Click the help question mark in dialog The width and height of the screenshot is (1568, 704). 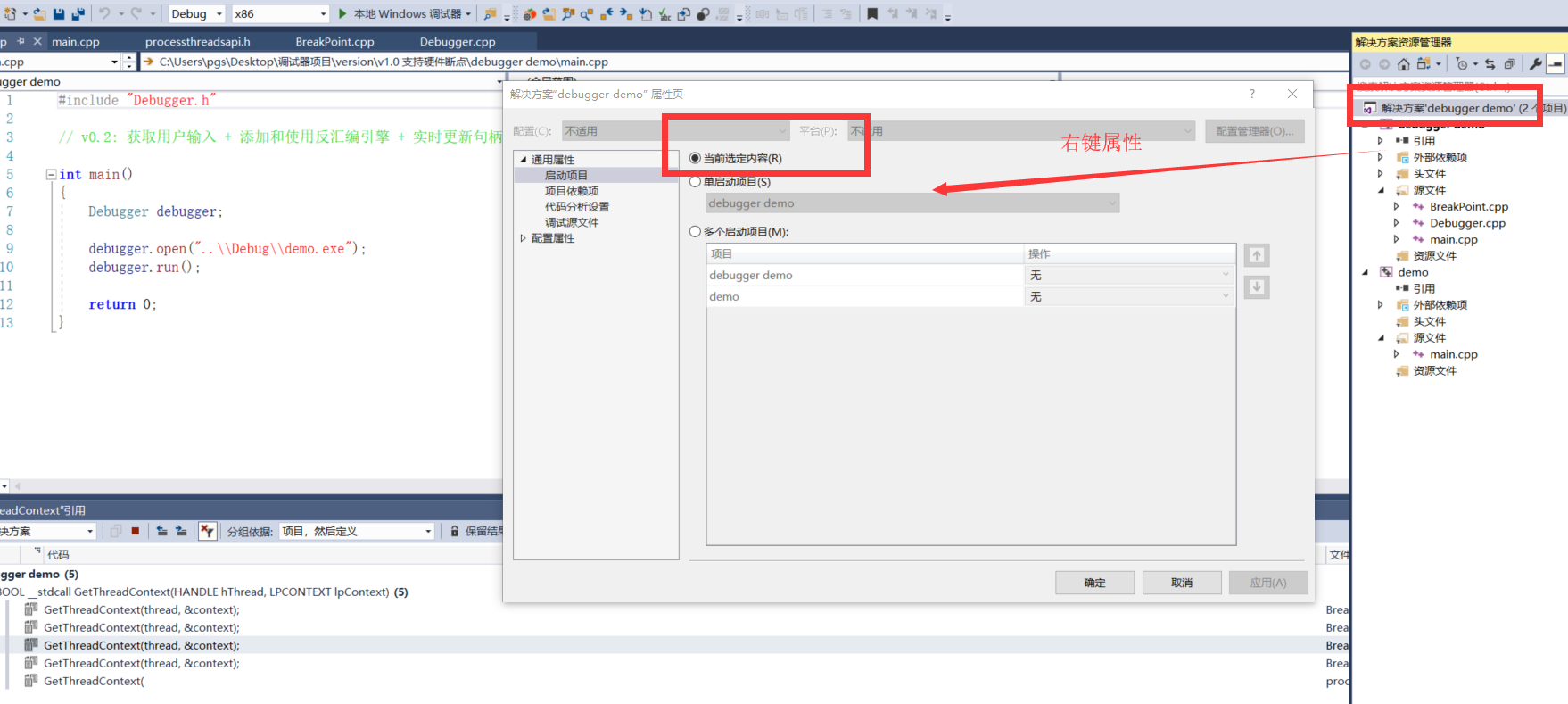tap(1252, 94)
